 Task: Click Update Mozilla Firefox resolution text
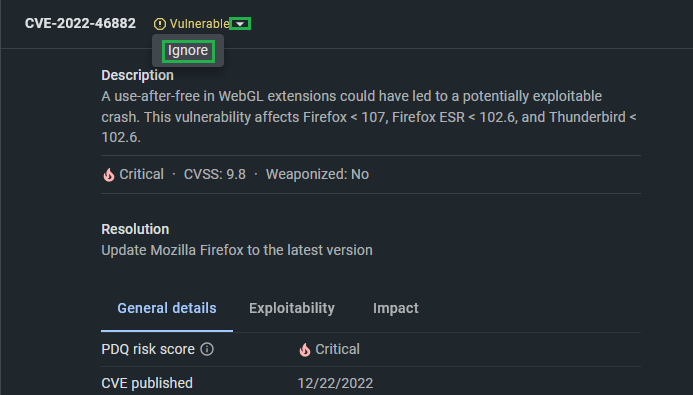point(237,250)
